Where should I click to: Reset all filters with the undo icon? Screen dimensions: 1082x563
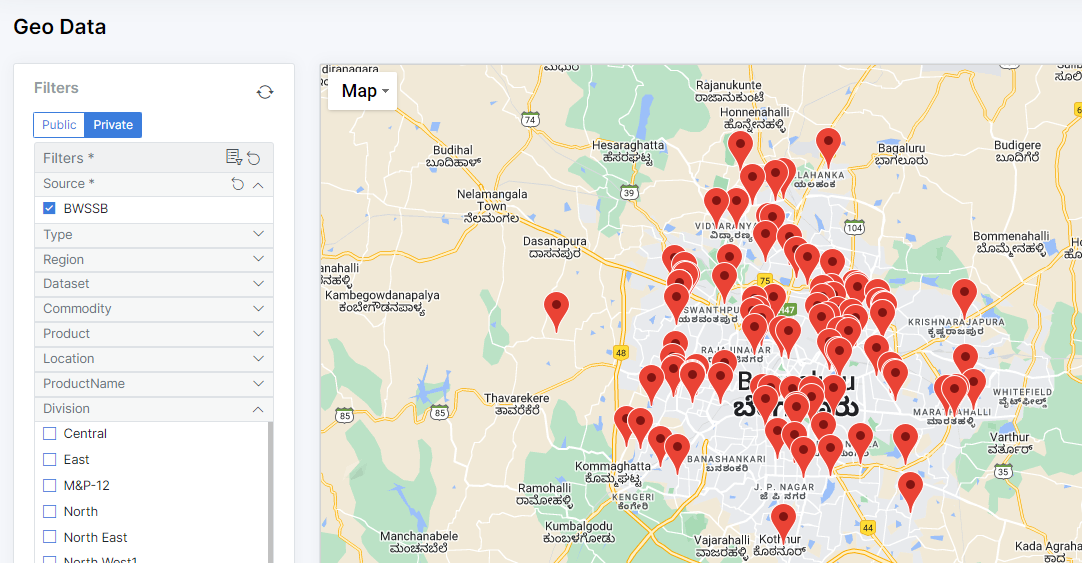254,158
